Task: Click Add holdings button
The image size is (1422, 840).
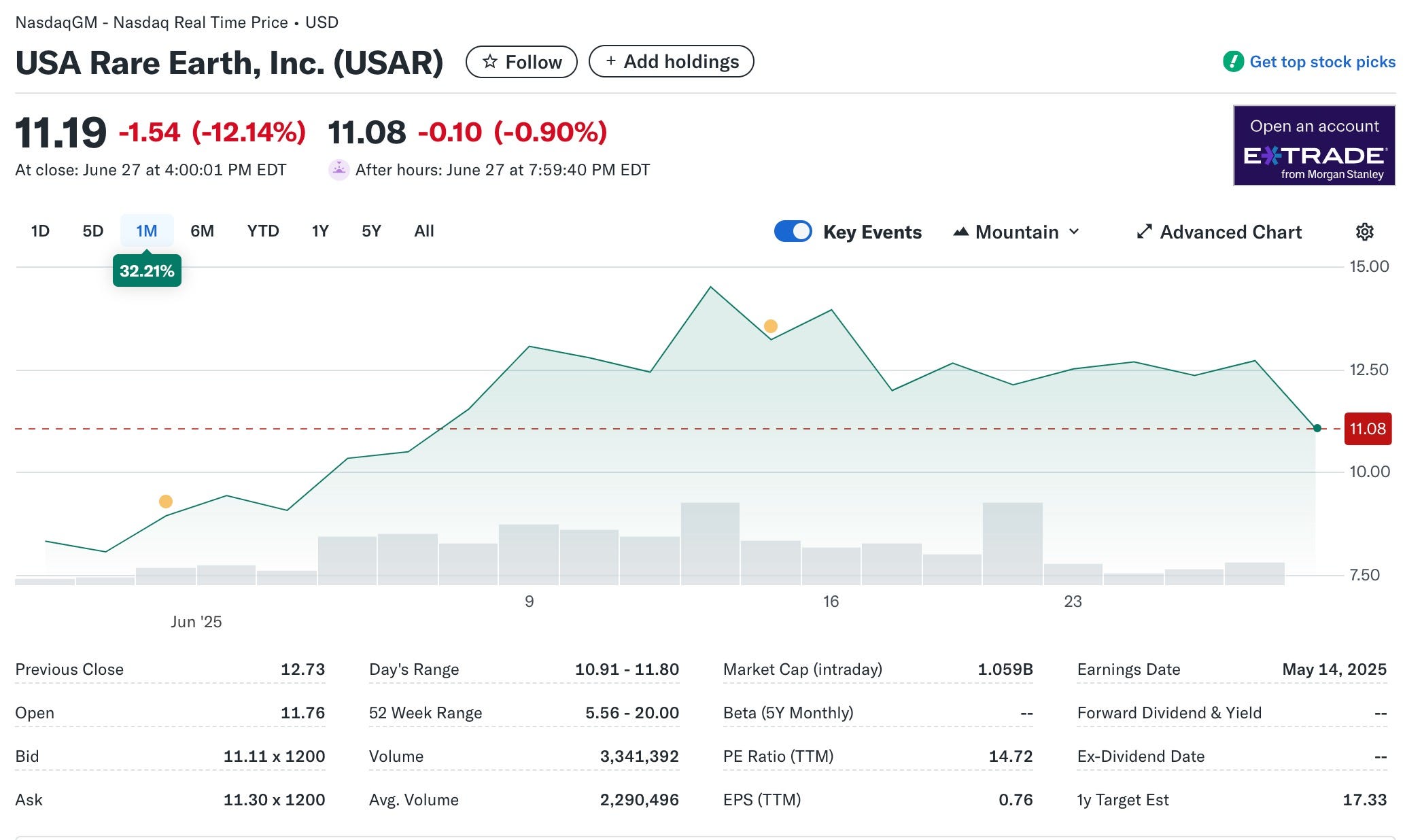Action: [671, 61]
